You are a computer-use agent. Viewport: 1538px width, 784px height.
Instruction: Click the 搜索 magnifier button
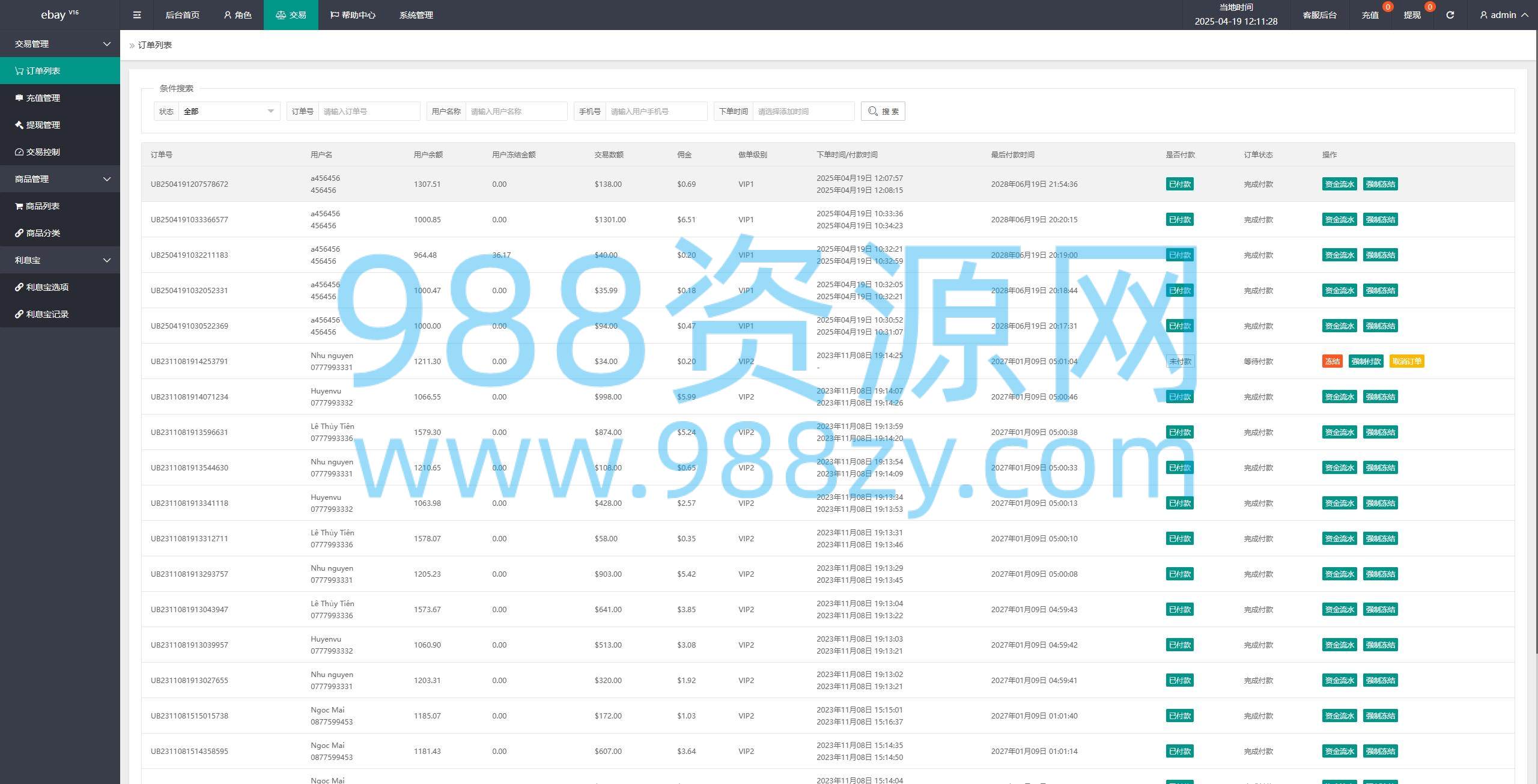(883, 111)
